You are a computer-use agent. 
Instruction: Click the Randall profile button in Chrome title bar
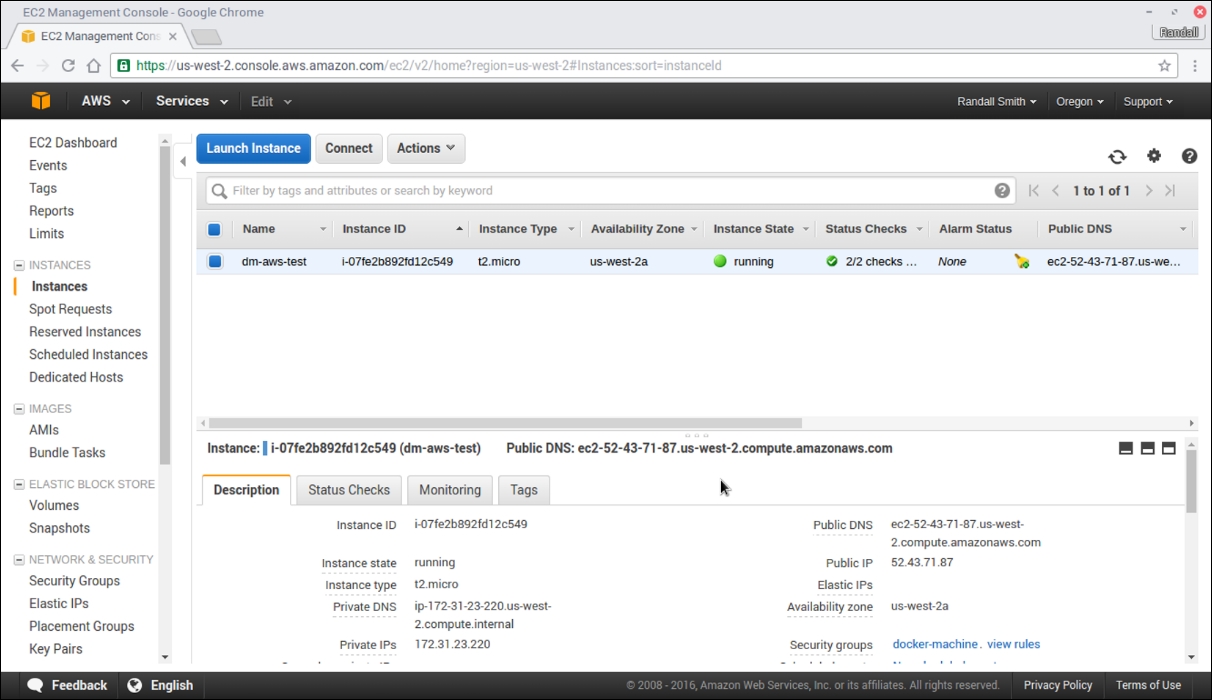(1178, 32)
